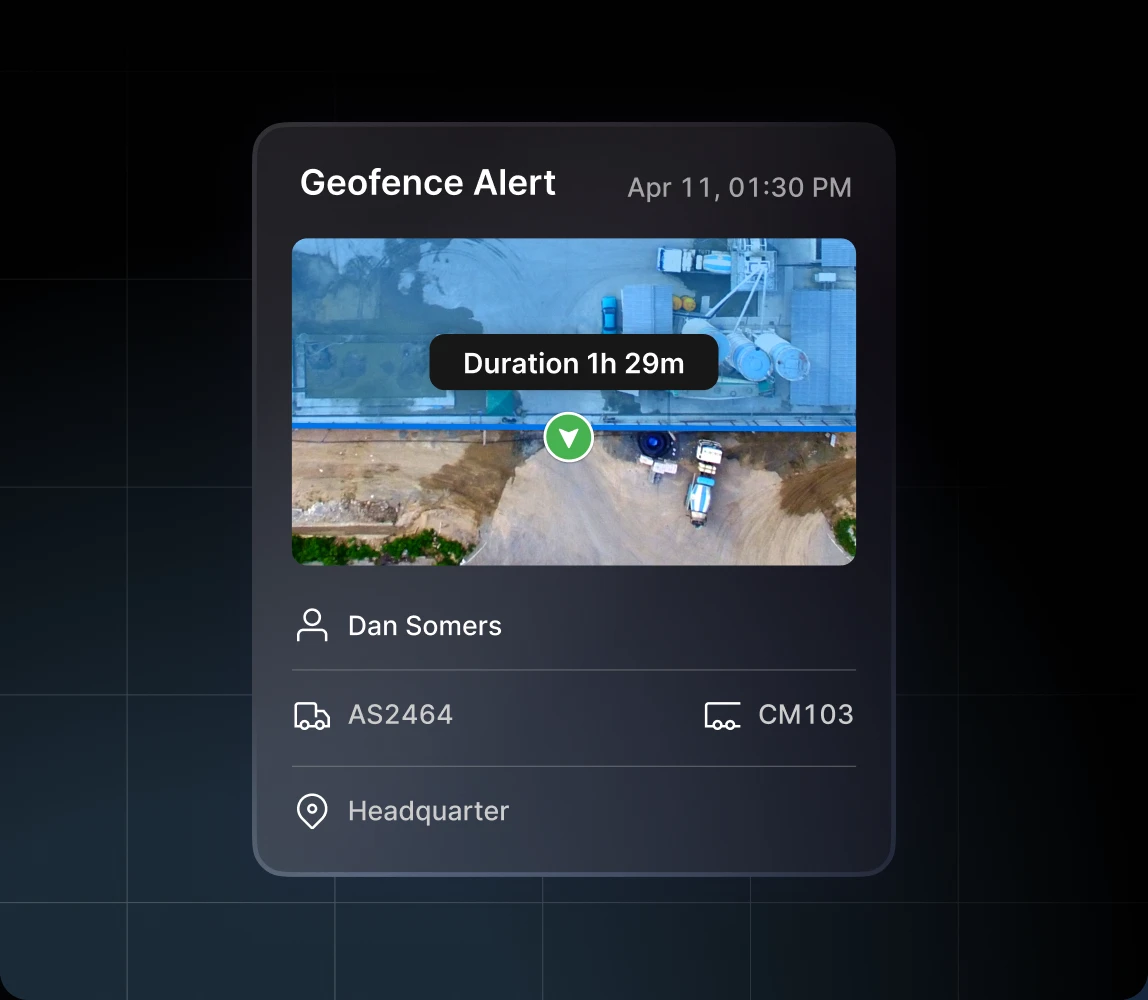The width and height of the screenshot is (1148, 1000).
Task: Click the driver person icon
Action: (312, 625)
